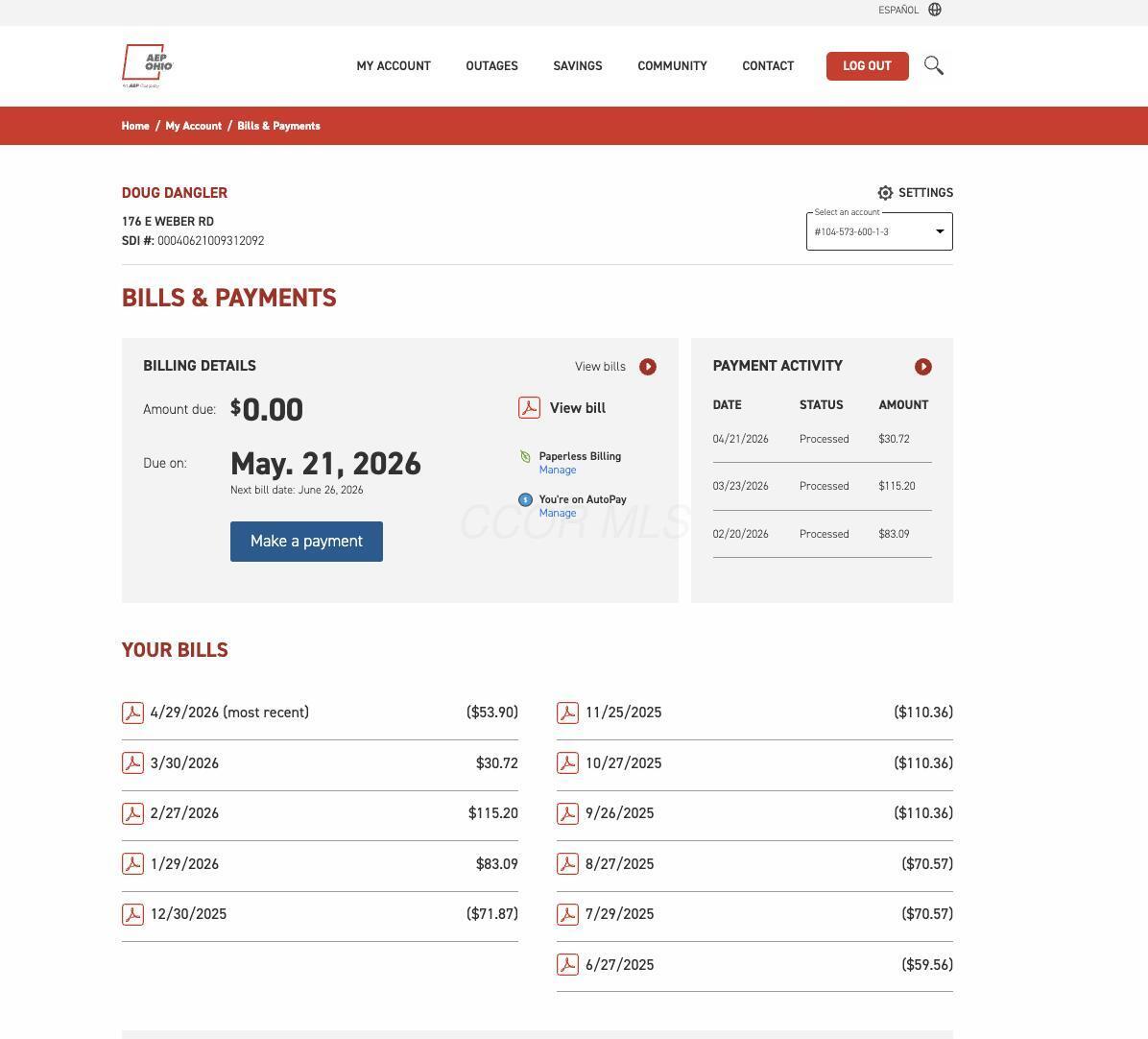Image resolution: width=1148 pixels, height=1039 pixels.
Task: Open the Outages menu
Action: point(492,66)
